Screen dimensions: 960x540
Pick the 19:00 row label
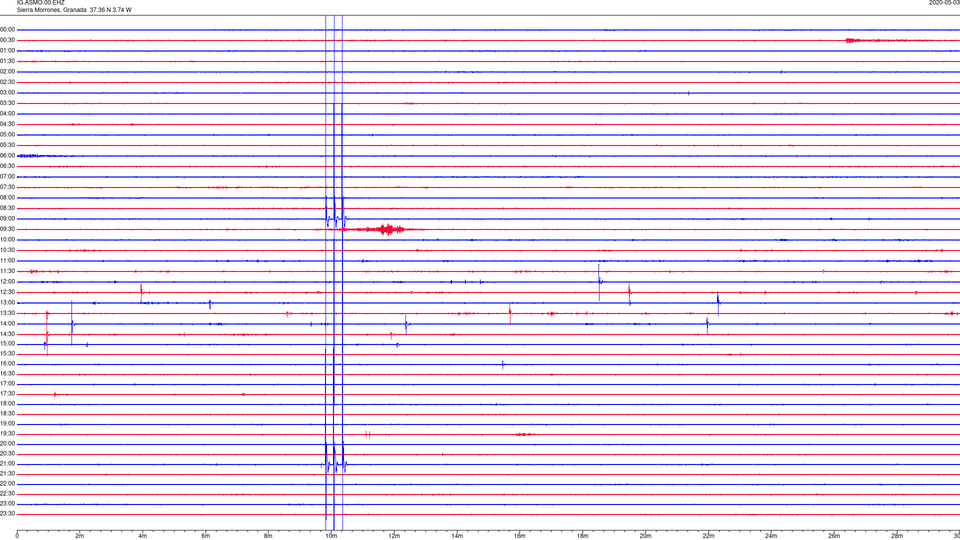pyautogui.click(x=8, y=424)
